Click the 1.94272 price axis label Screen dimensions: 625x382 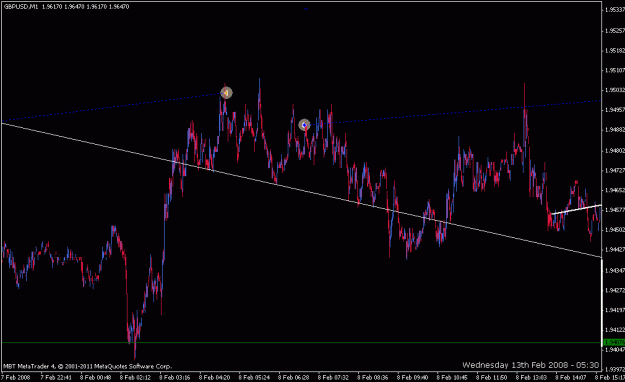click(x=615, y=290)
